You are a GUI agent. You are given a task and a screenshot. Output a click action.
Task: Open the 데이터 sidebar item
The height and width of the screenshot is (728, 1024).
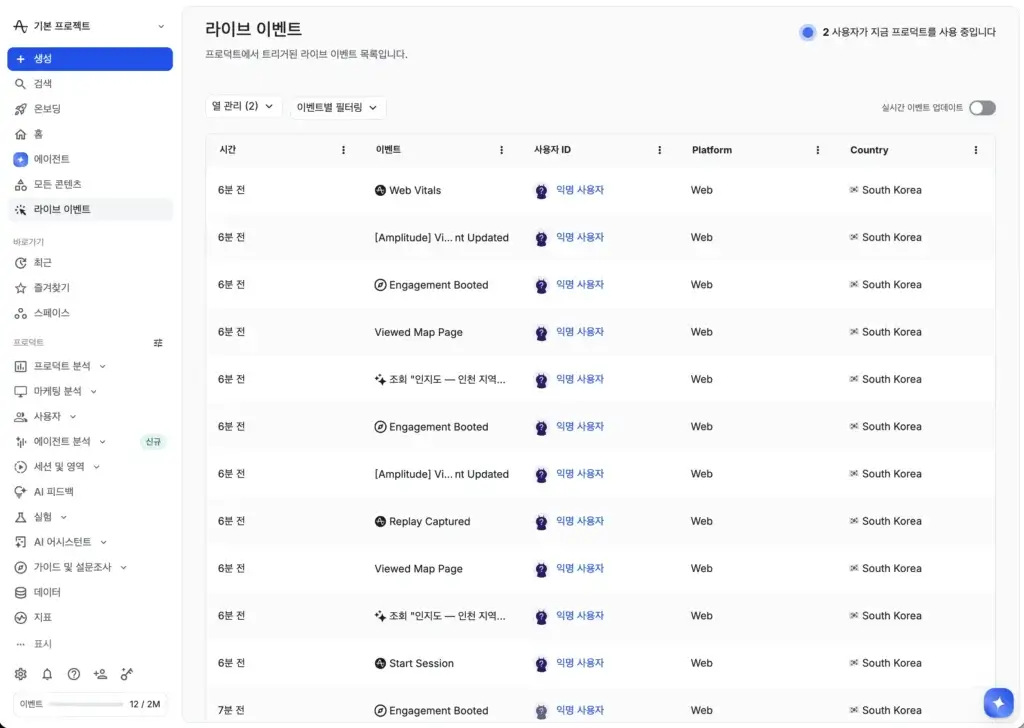[89, 592]
